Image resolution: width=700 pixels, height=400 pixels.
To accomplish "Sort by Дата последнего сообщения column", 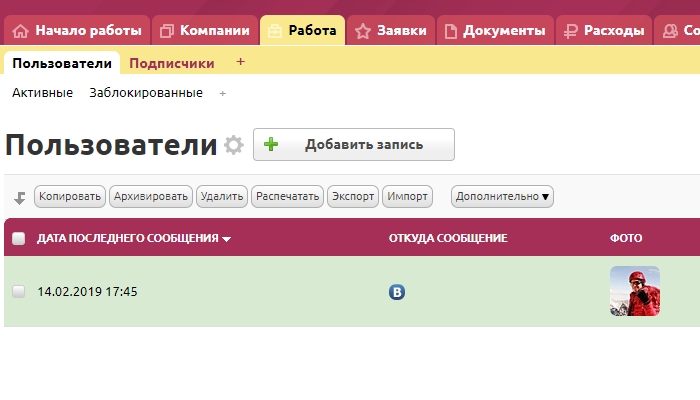I will (x=133, y=238).
